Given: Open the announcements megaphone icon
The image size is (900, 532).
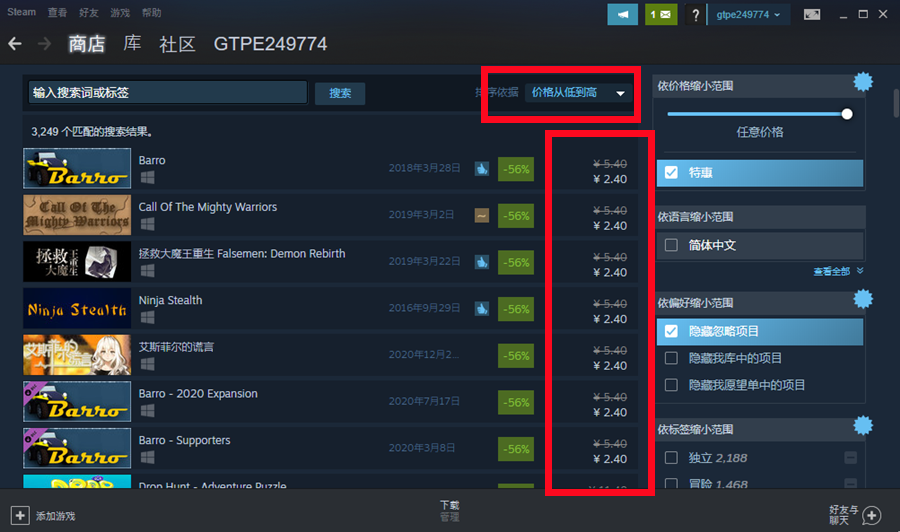Looking at the screenshot, I should pyautogui.click(x=622, y=14).
